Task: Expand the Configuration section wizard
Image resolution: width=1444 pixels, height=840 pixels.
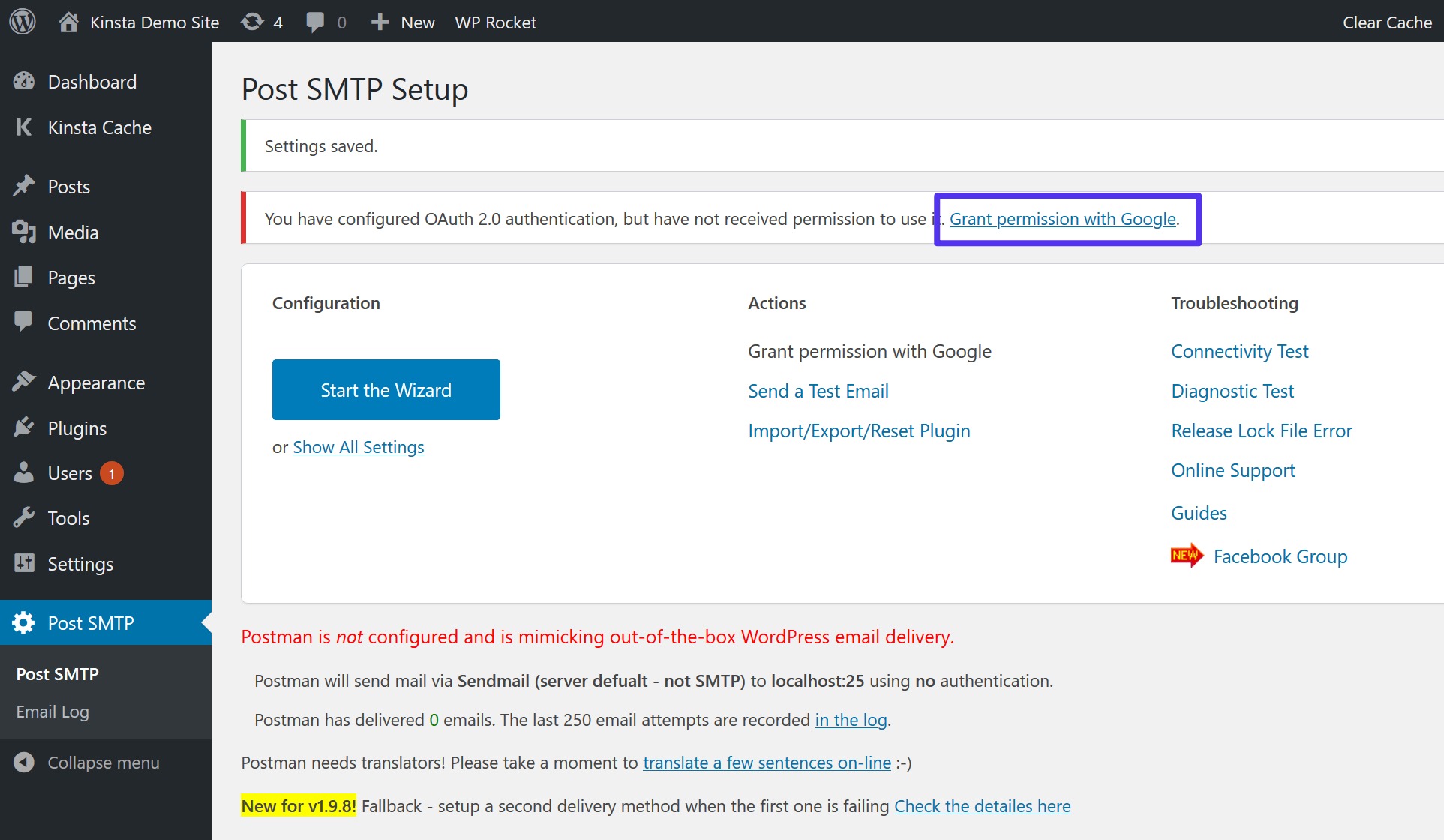Action: point(386,389)
